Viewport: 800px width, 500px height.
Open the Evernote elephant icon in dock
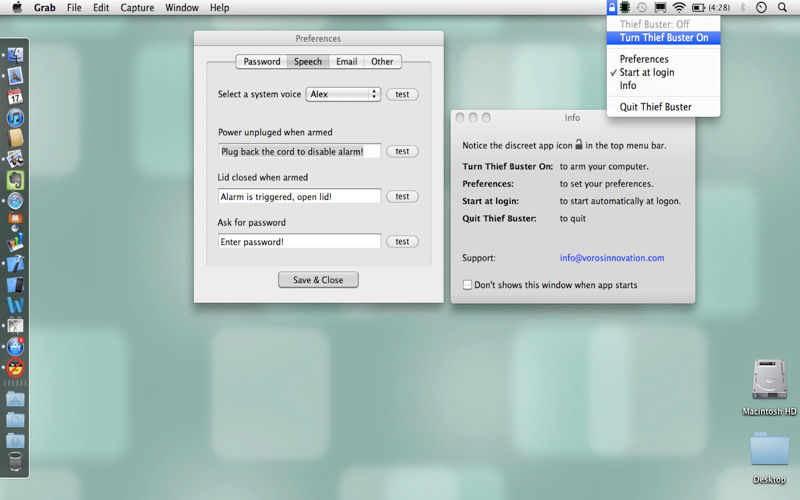[15, 180]
